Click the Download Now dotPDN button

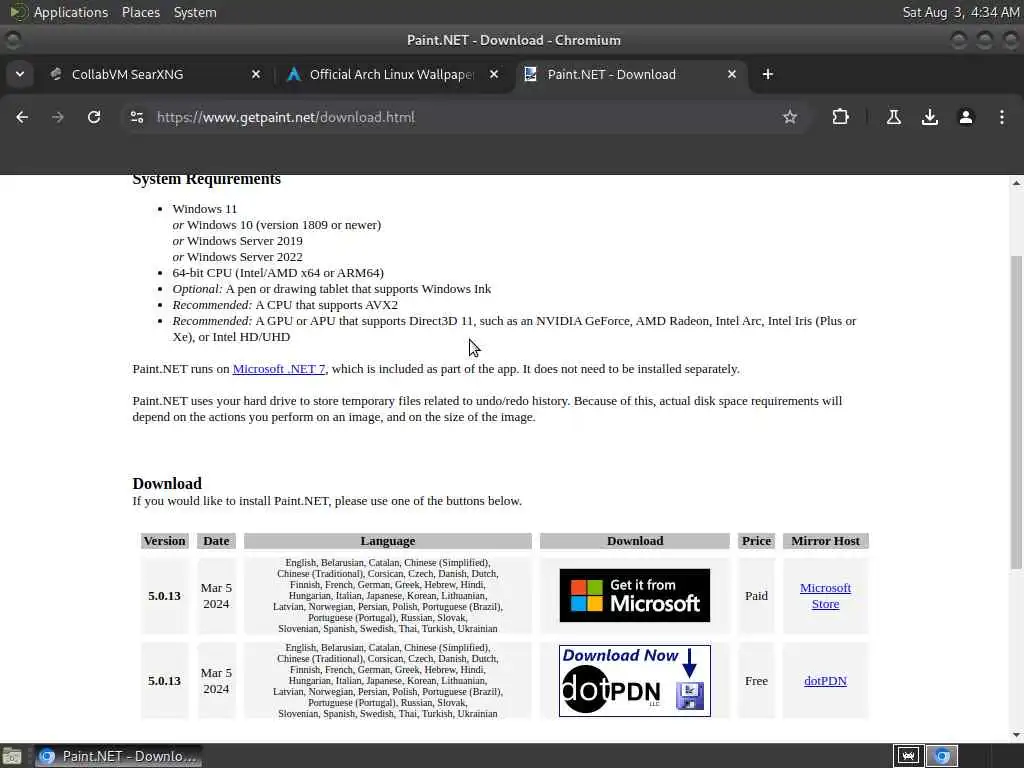point(635,681)
